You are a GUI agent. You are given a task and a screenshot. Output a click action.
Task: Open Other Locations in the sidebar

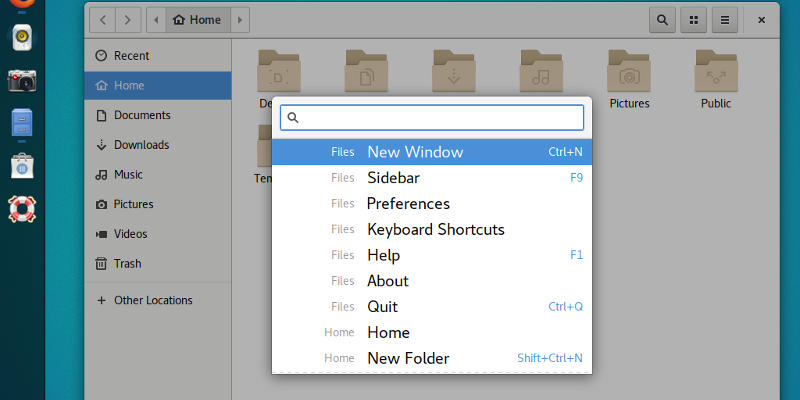coord(152,300)
